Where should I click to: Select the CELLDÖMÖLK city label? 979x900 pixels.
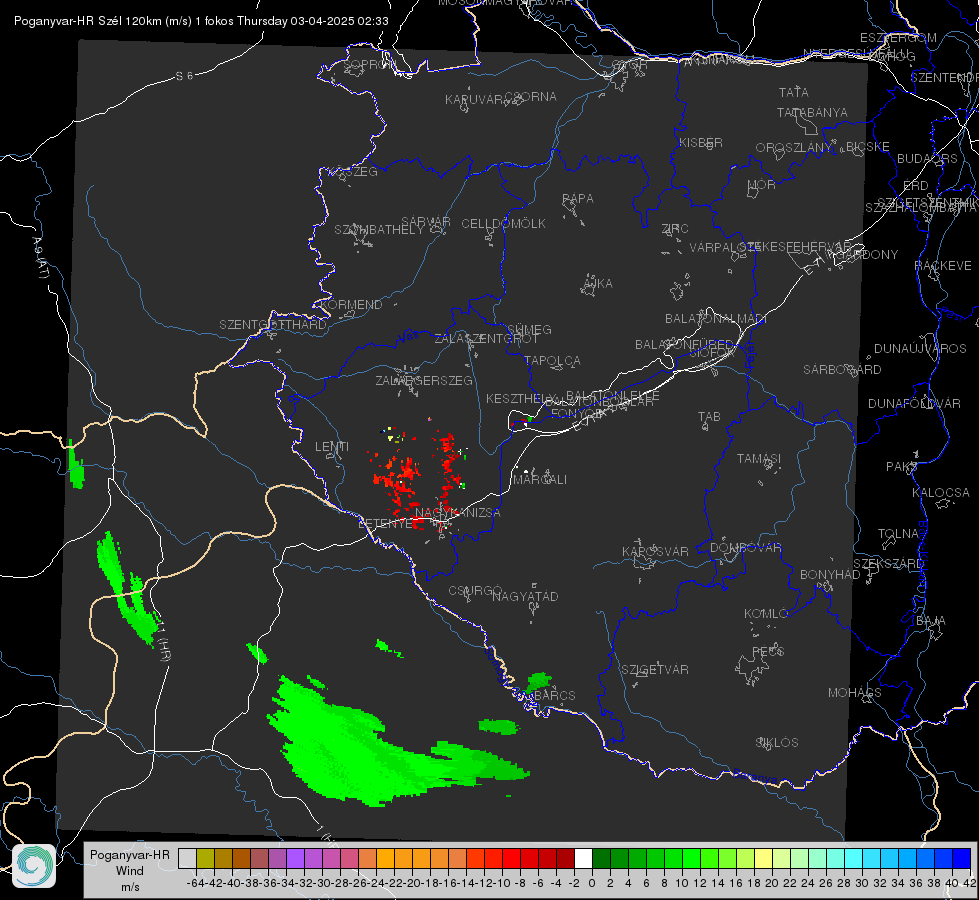[x=503, y=224]
